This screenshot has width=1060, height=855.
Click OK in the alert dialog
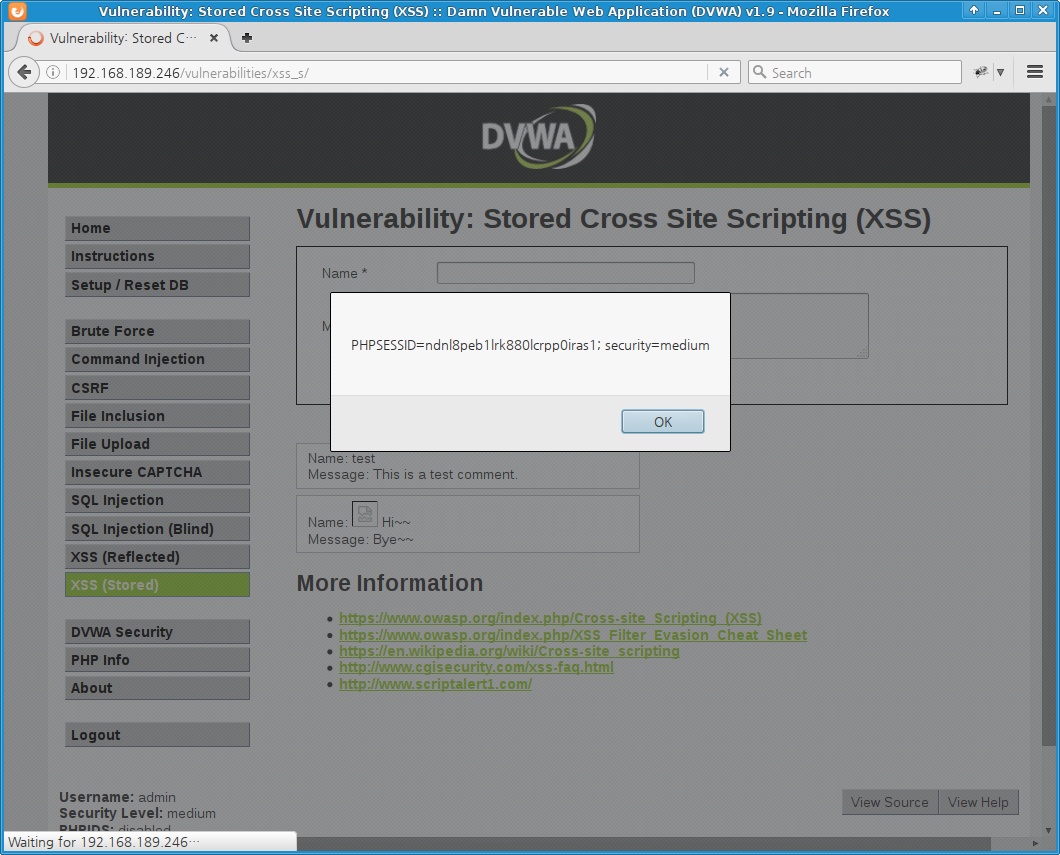pos(662,422)
